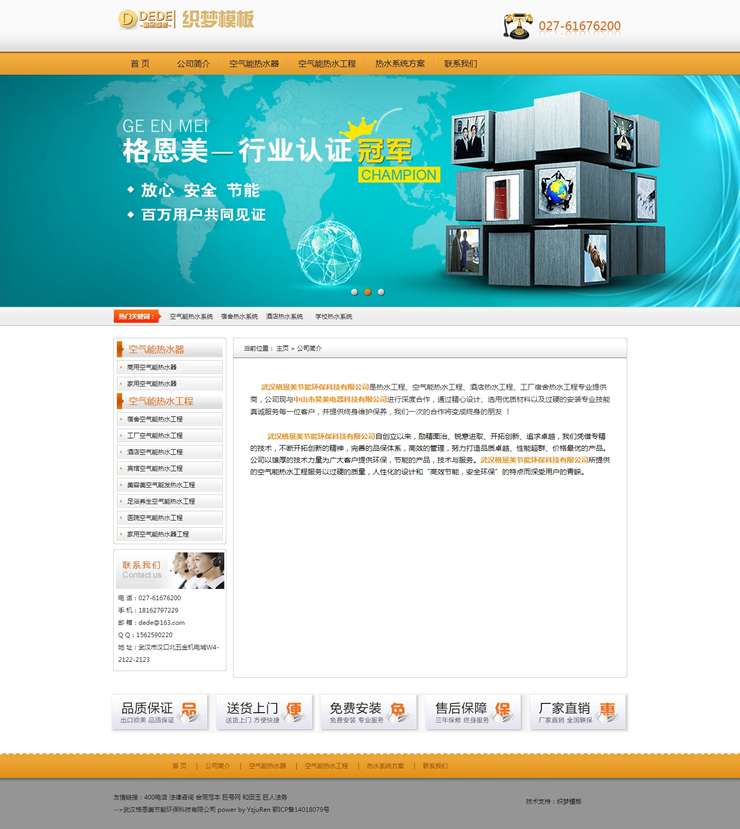Select the first carousel slide dot
The width and height of the screenshot is (740, 829).
pos(354,292)
